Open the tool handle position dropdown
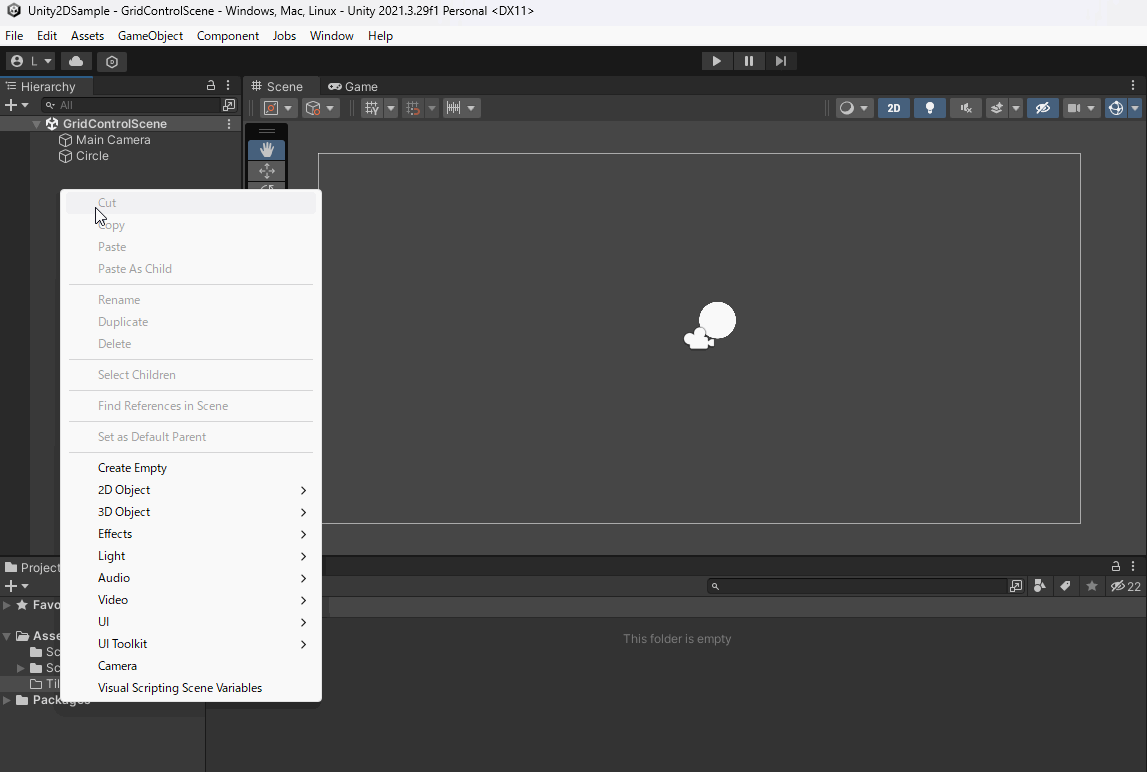The width and height of the screenshot is (1147, 772). coord(279,108)
